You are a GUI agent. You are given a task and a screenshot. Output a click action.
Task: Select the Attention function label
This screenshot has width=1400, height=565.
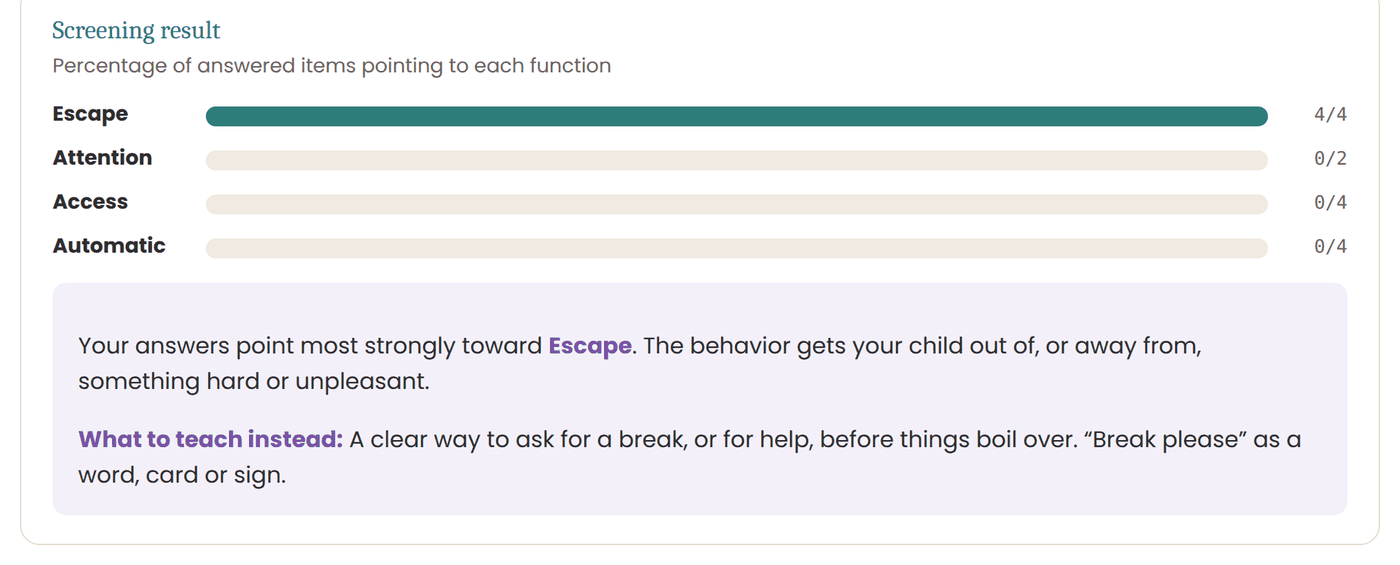pyautogui.click(x=102, y=158)
